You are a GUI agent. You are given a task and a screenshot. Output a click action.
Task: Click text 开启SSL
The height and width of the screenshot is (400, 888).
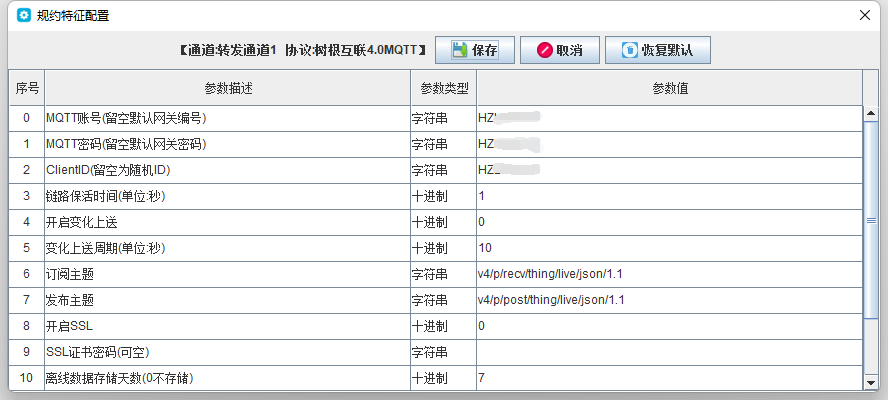(69, 327)
